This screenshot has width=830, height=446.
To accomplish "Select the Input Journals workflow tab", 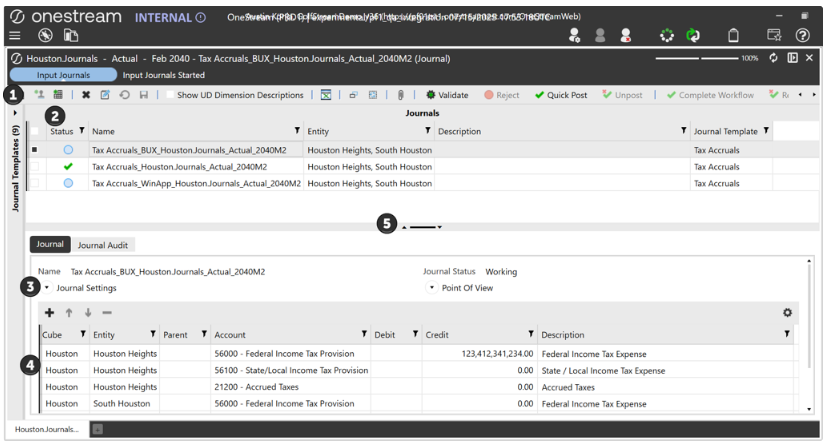I will (63, 75).
